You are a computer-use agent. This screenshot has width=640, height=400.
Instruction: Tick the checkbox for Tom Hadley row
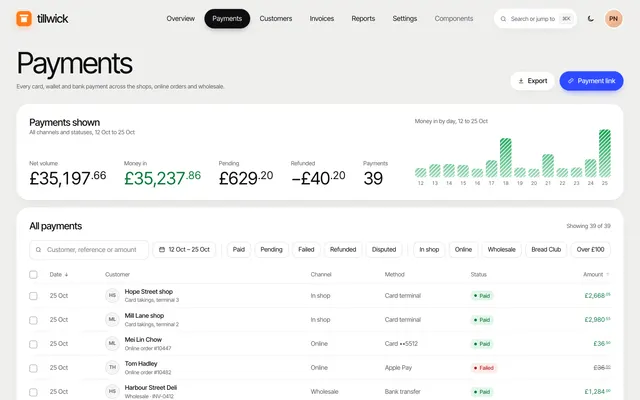33,368
